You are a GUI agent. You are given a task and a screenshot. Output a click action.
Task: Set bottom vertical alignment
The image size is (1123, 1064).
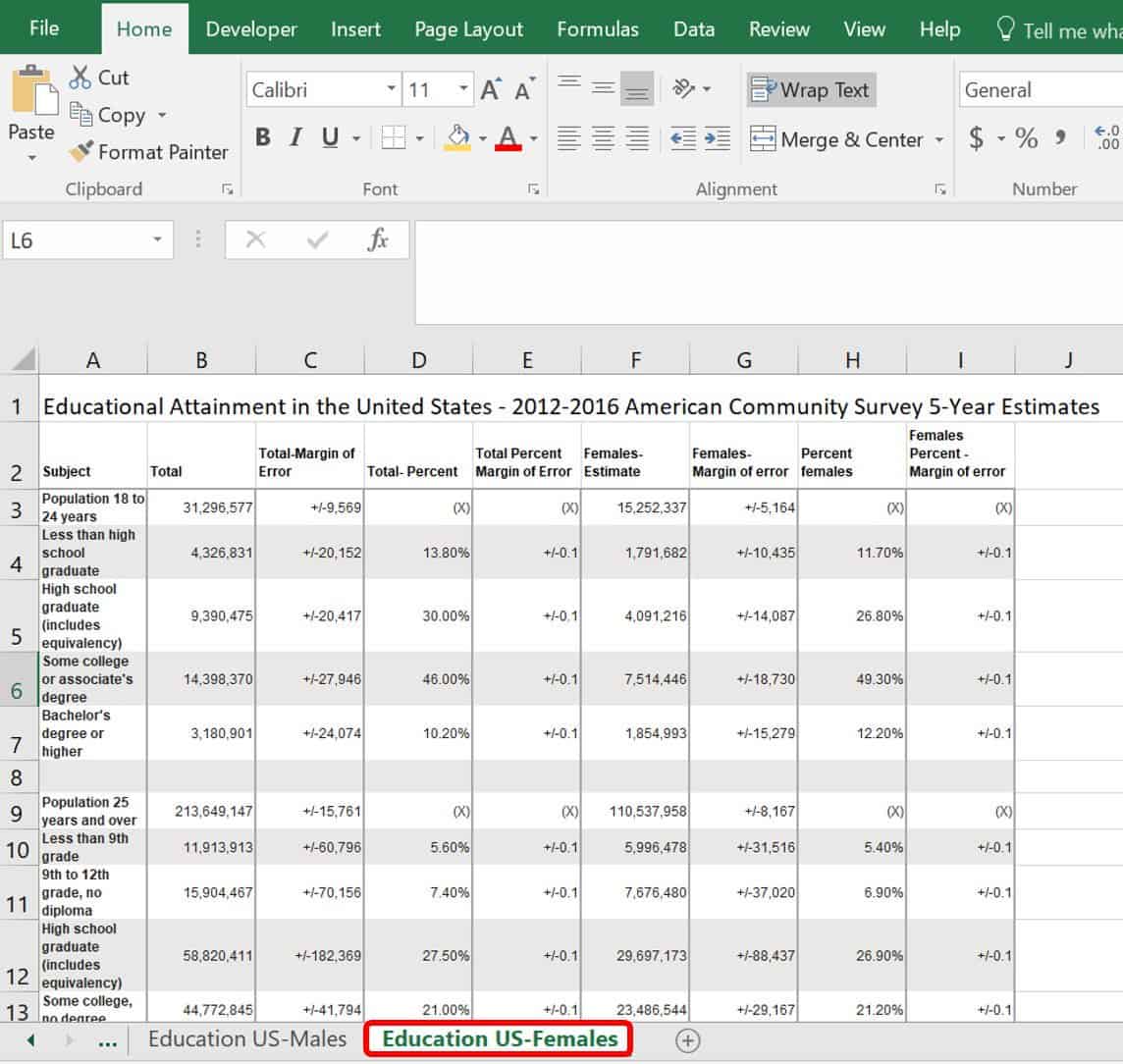click(637, 88)
